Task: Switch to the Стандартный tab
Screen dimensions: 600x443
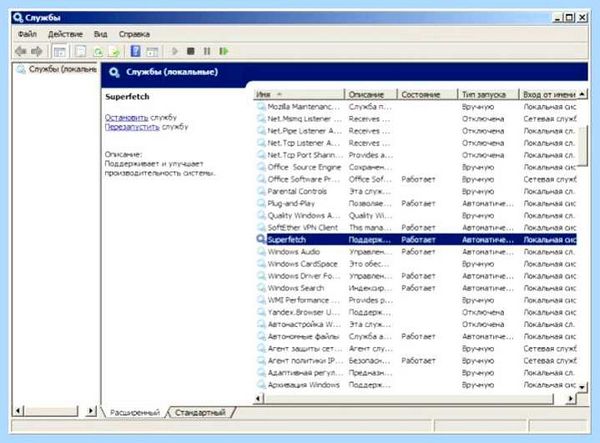Action: pyautogui.click(x=200, y=412)
